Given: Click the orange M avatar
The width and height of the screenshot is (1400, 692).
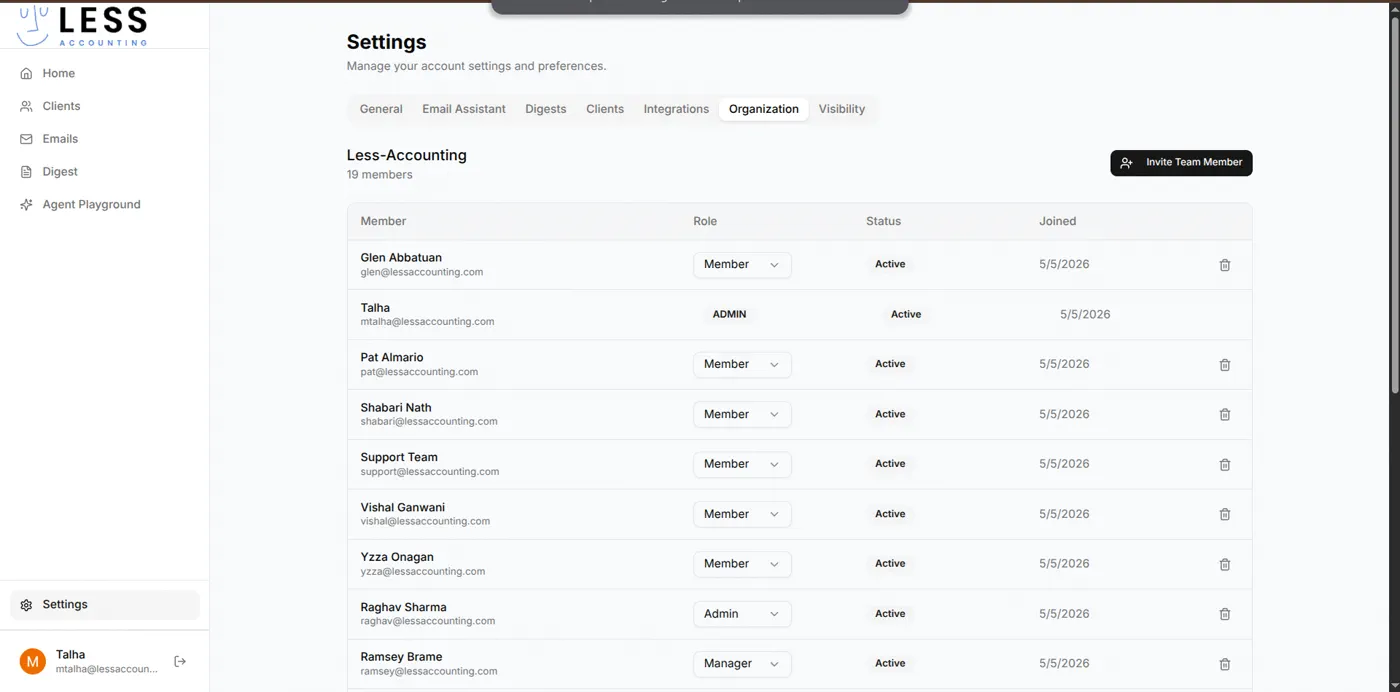Looking at the screenshot, I should point(33,661).
